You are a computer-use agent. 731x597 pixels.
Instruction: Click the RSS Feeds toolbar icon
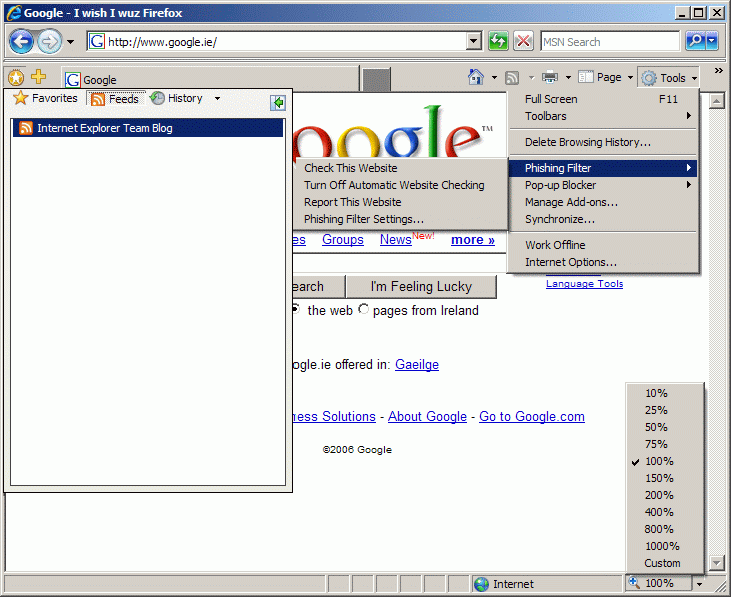[x=512, y=78]
